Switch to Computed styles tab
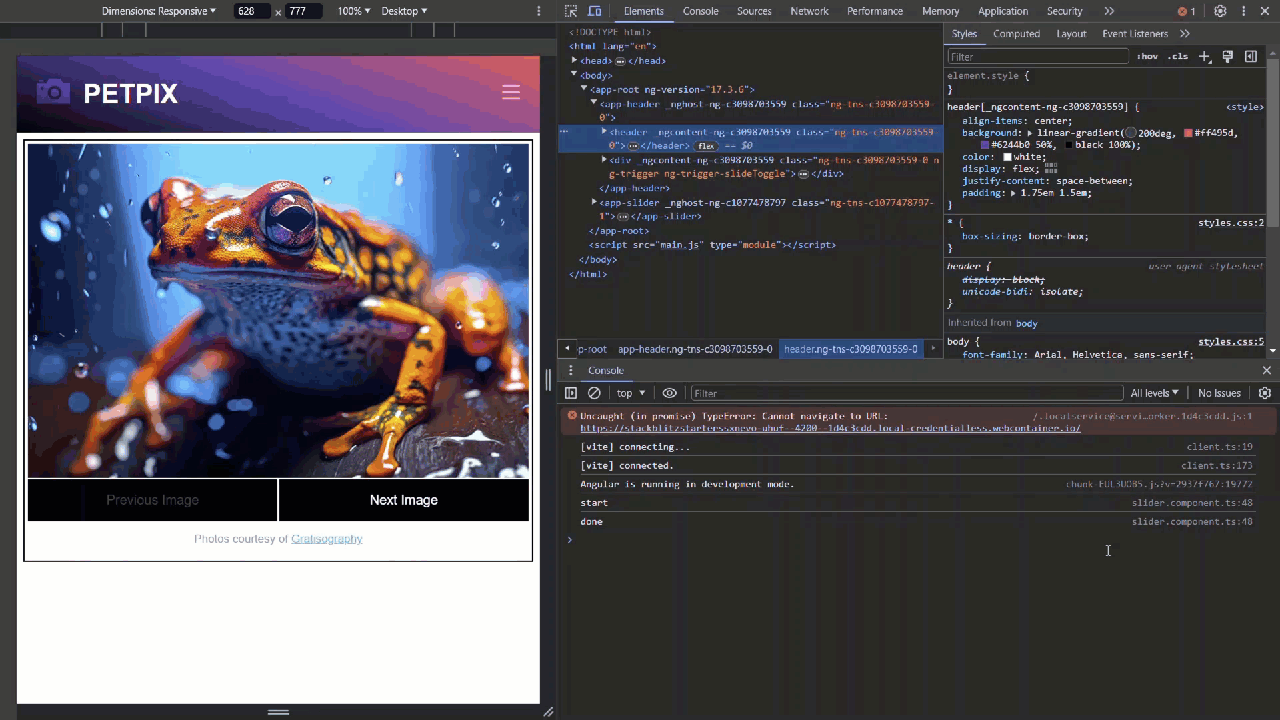 click(x=1016, y=34)
